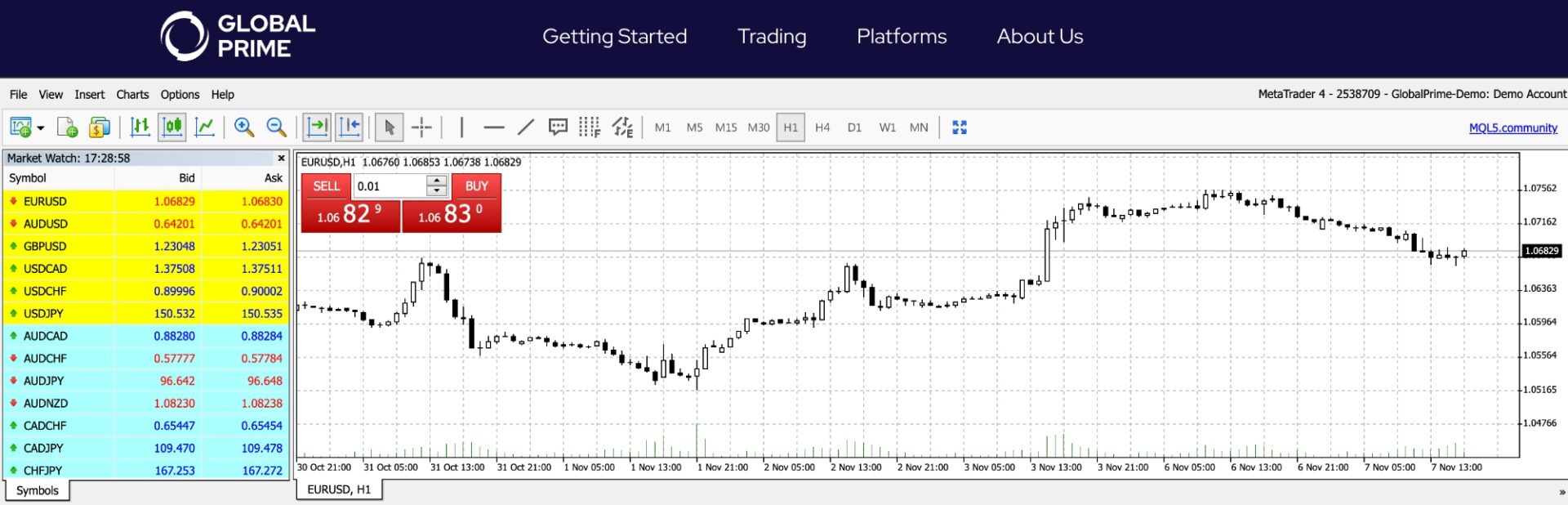
Task: Click the New Order dollar icon
Action: pyautogui.click(x=100, y=127)
